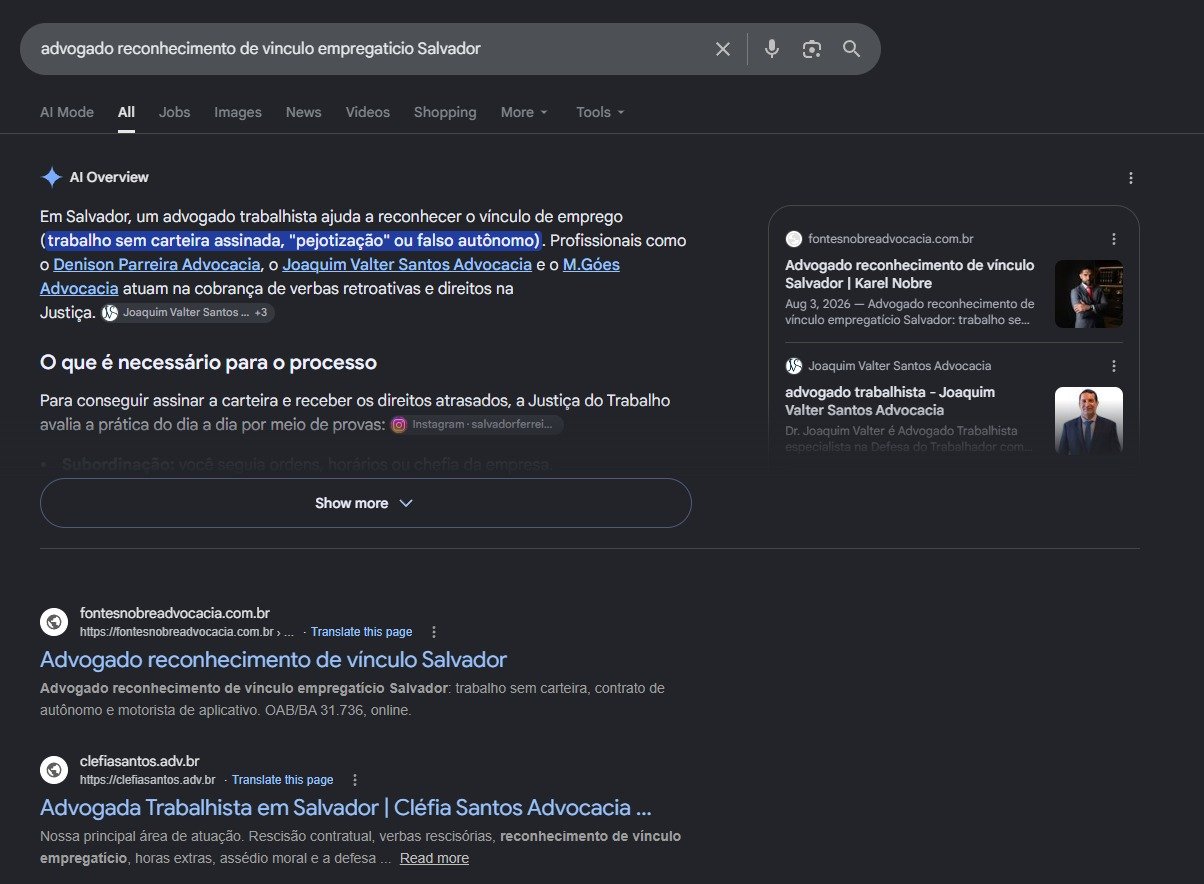Click the favicon in the fontesnobreadvocacia.com.br source card
Screen dimensions: 1204x884
[x=794, y=239]
